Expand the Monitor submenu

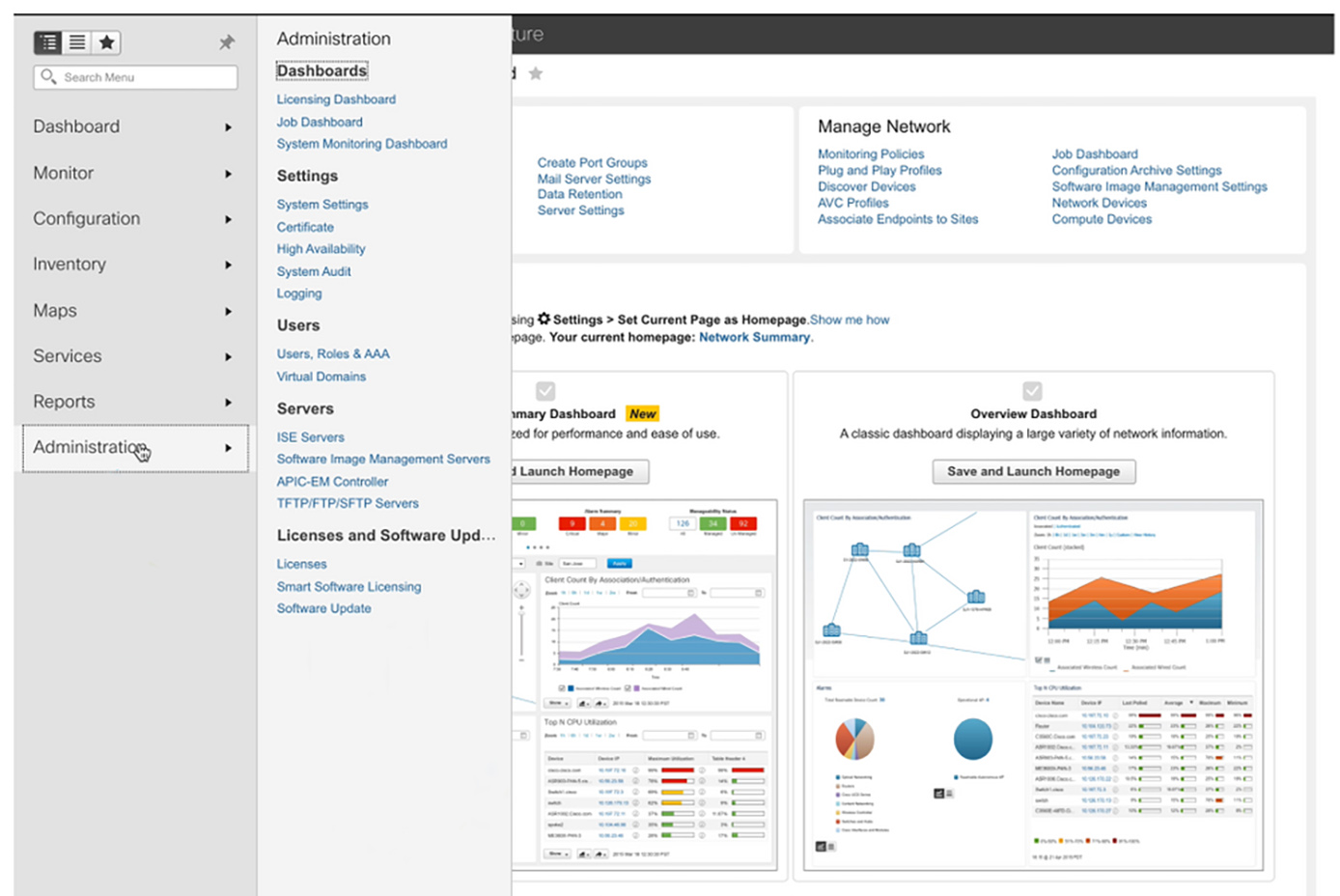(x=229, y=173)
